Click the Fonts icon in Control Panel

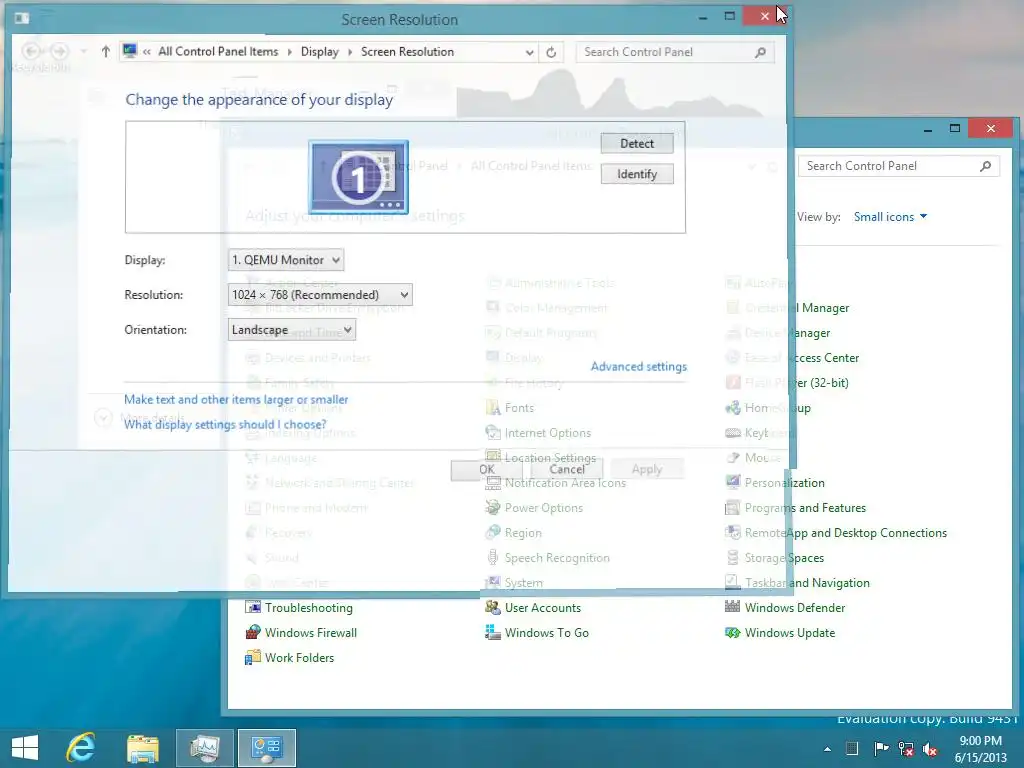492,408
